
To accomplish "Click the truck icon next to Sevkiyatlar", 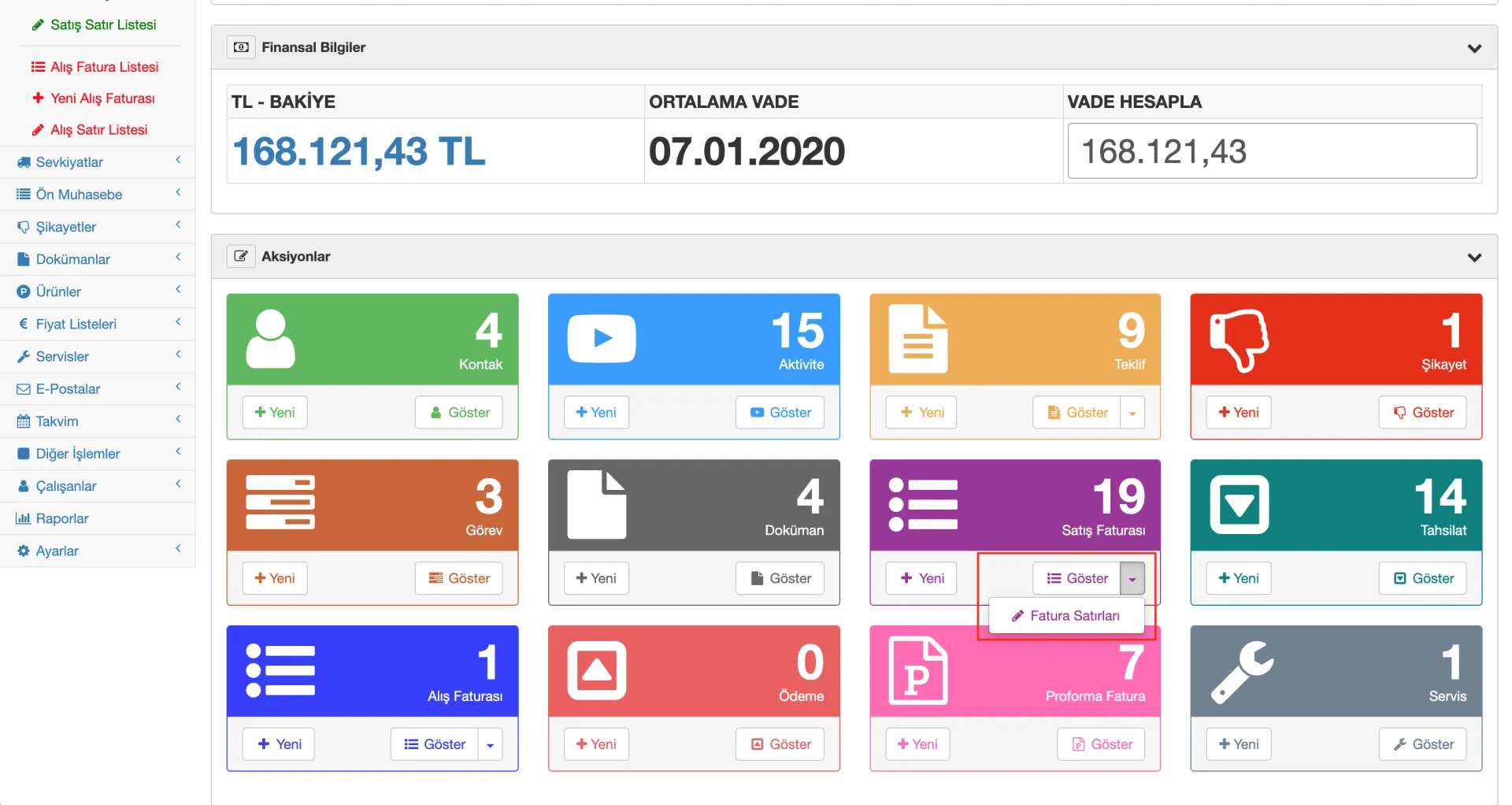I will (x=24, y=162).
